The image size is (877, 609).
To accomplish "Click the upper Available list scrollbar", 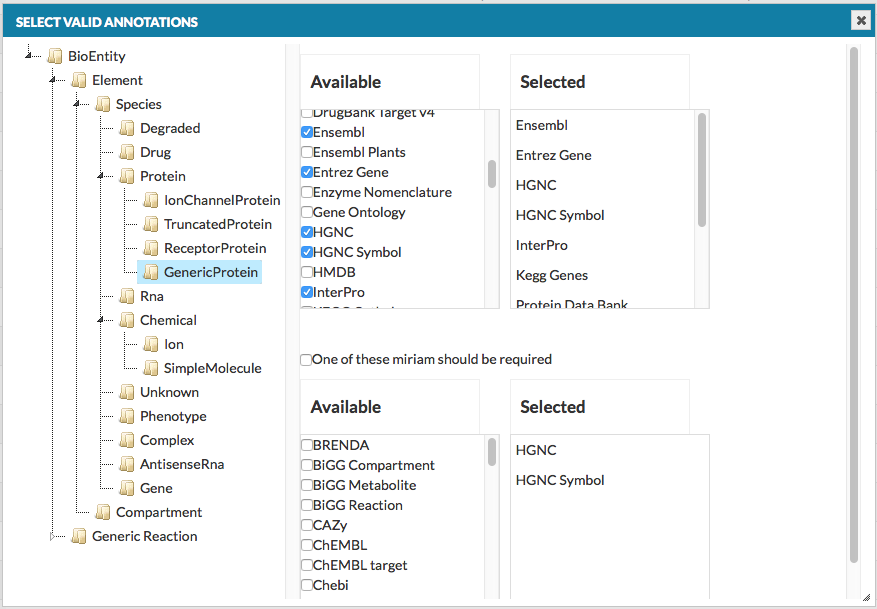I will click(x=492, y=174).
